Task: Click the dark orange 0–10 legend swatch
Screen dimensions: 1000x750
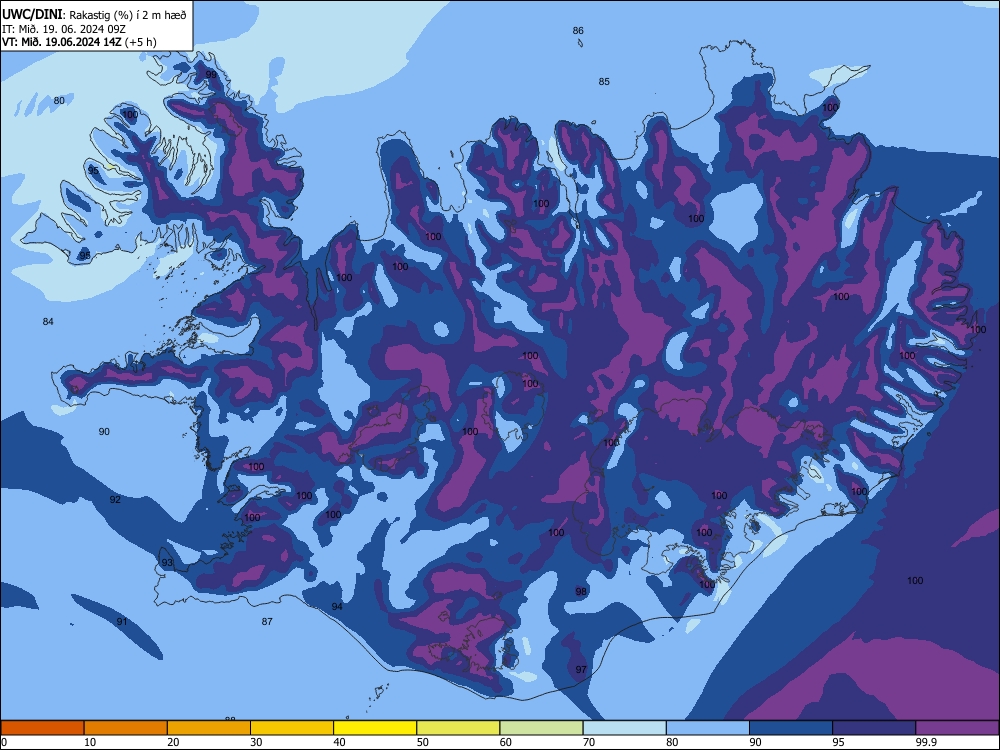Action: [x=42, y=728]
